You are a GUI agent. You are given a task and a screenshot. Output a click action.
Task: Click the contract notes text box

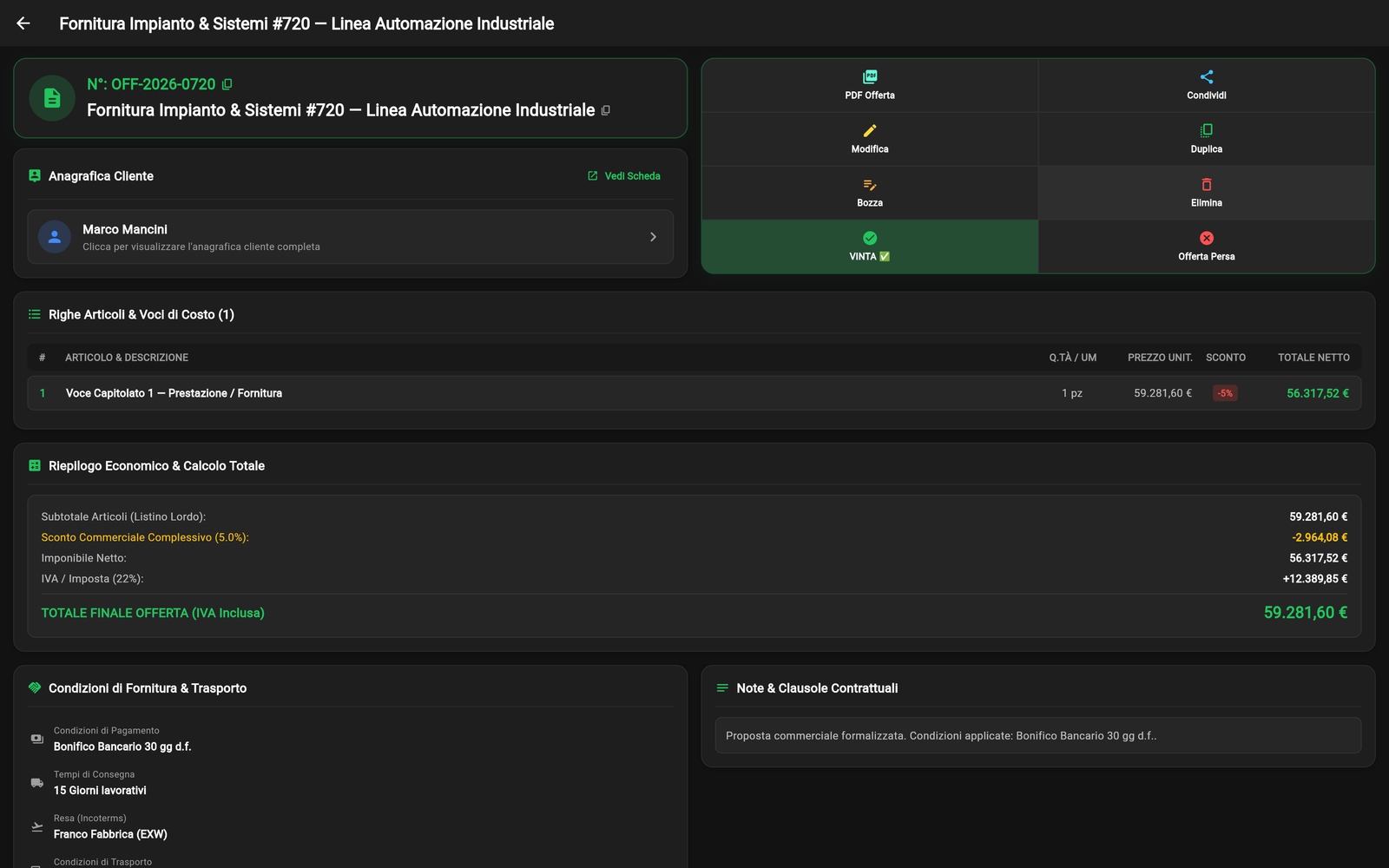pyautogui.click(x=1038, y=735)
